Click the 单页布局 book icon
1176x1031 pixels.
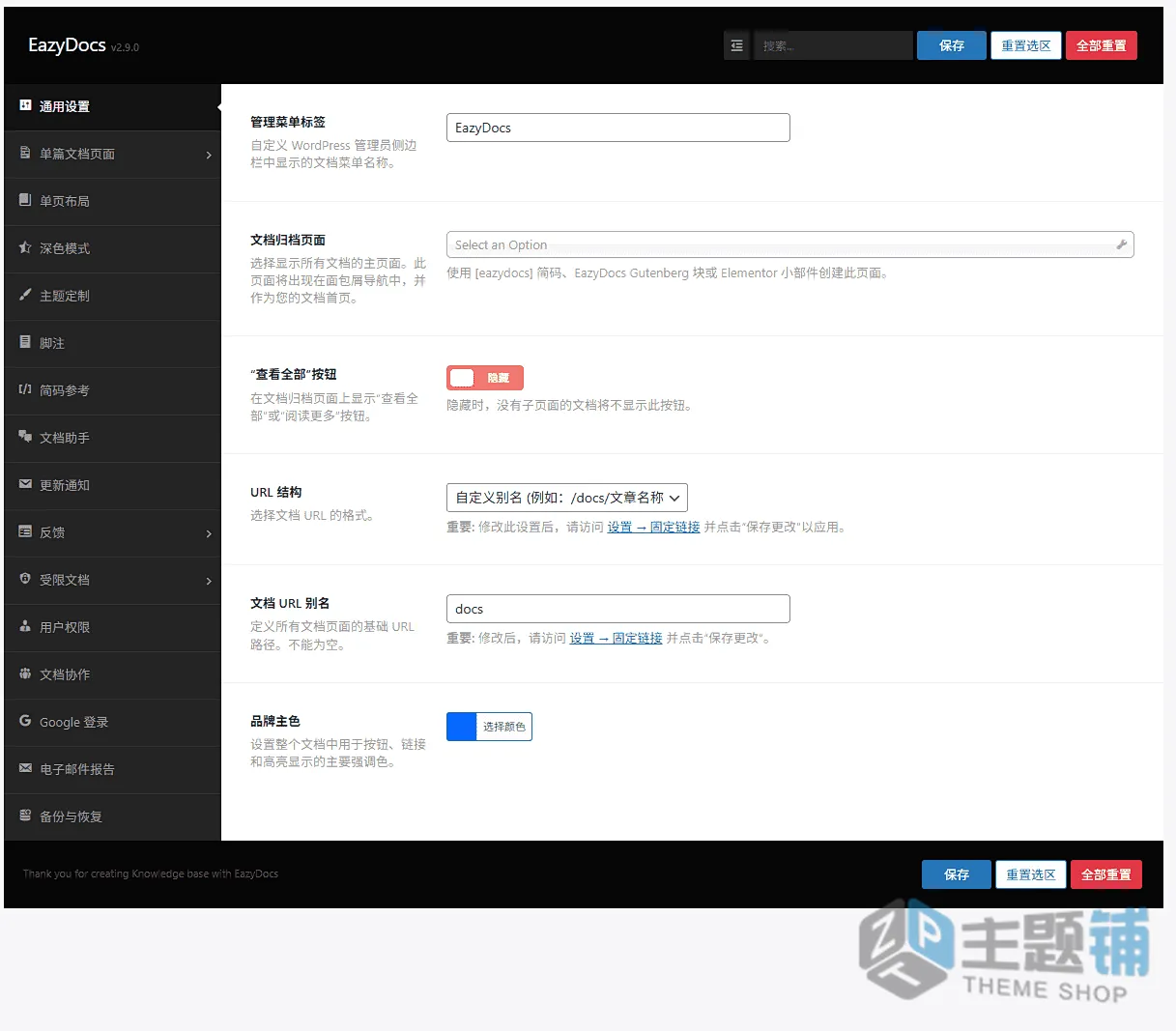25,200
